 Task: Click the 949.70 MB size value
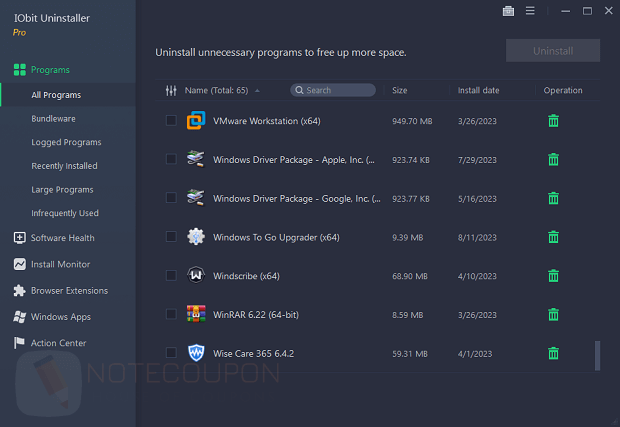click(412, 121)
